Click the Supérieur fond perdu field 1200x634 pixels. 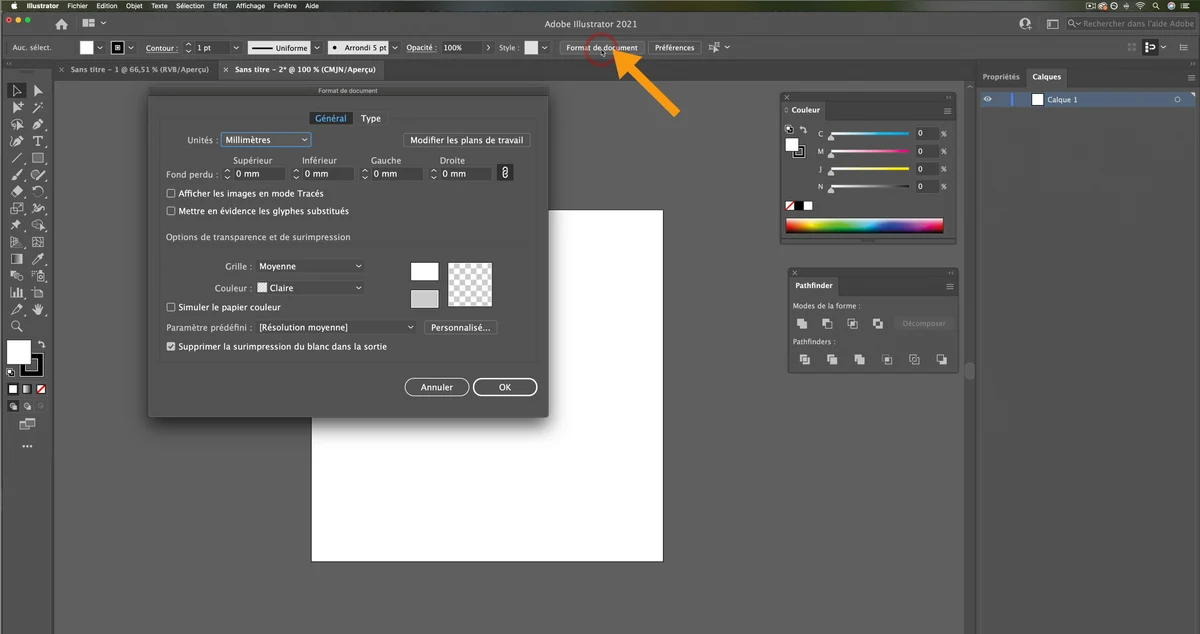[x=261, y=173]
